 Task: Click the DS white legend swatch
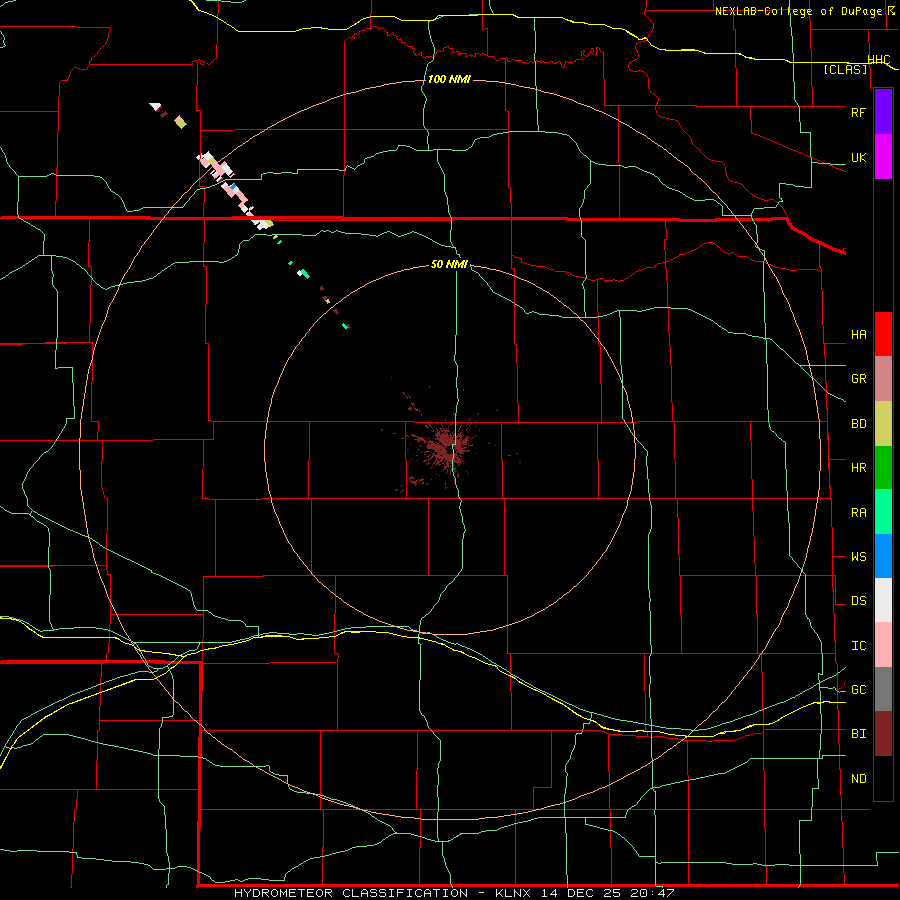[883, 600]
